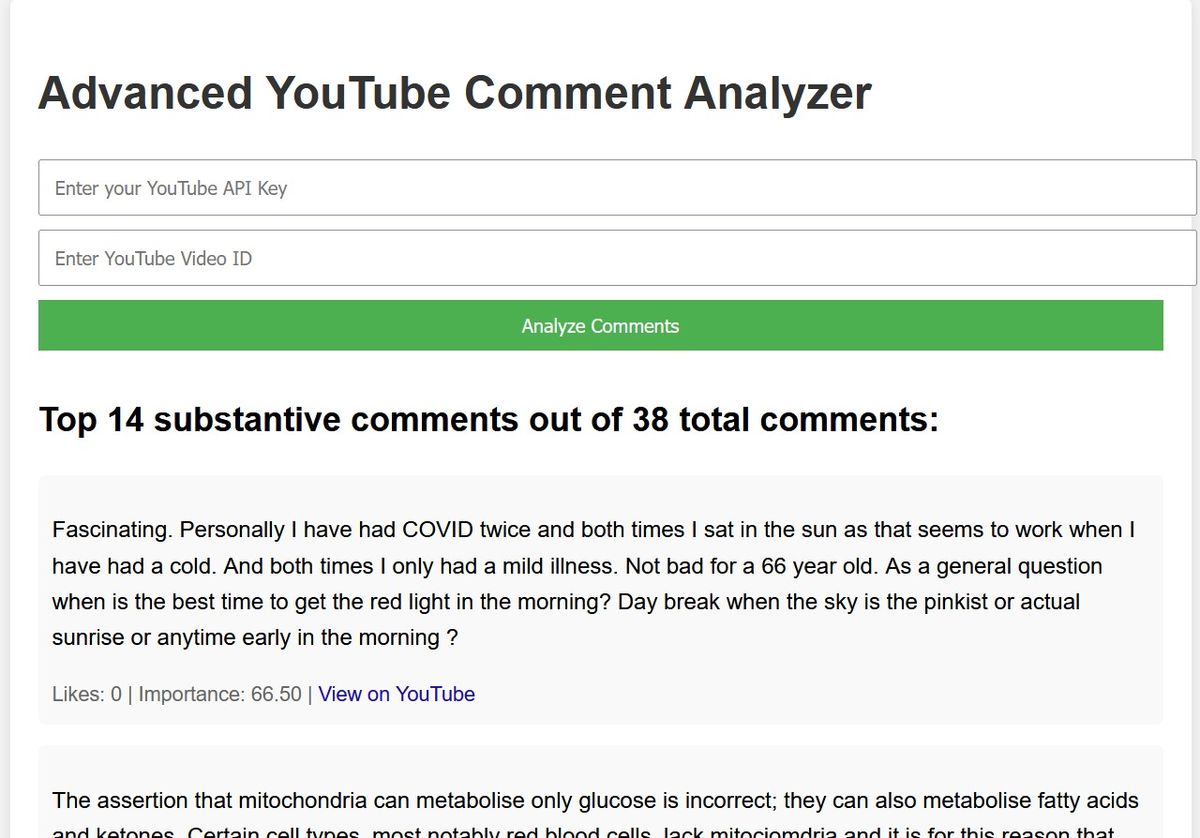
Task: Click the "Importance: 66.50" score text
Action: click(220, 694)
